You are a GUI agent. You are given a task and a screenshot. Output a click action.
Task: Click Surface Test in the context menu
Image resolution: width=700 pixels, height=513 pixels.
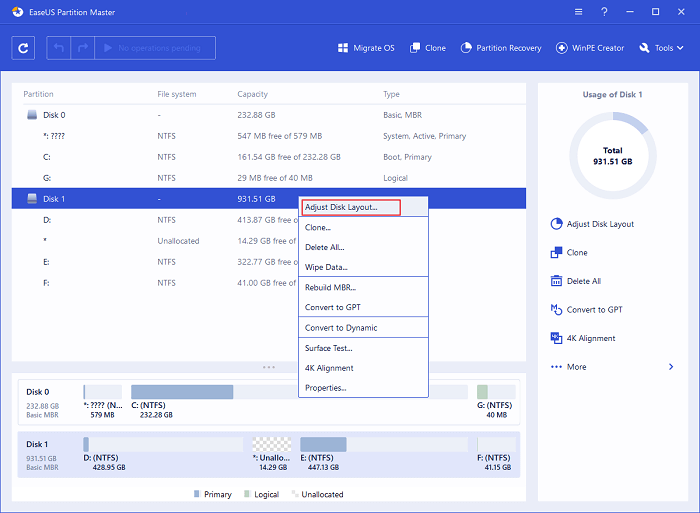tap(328, 348)
